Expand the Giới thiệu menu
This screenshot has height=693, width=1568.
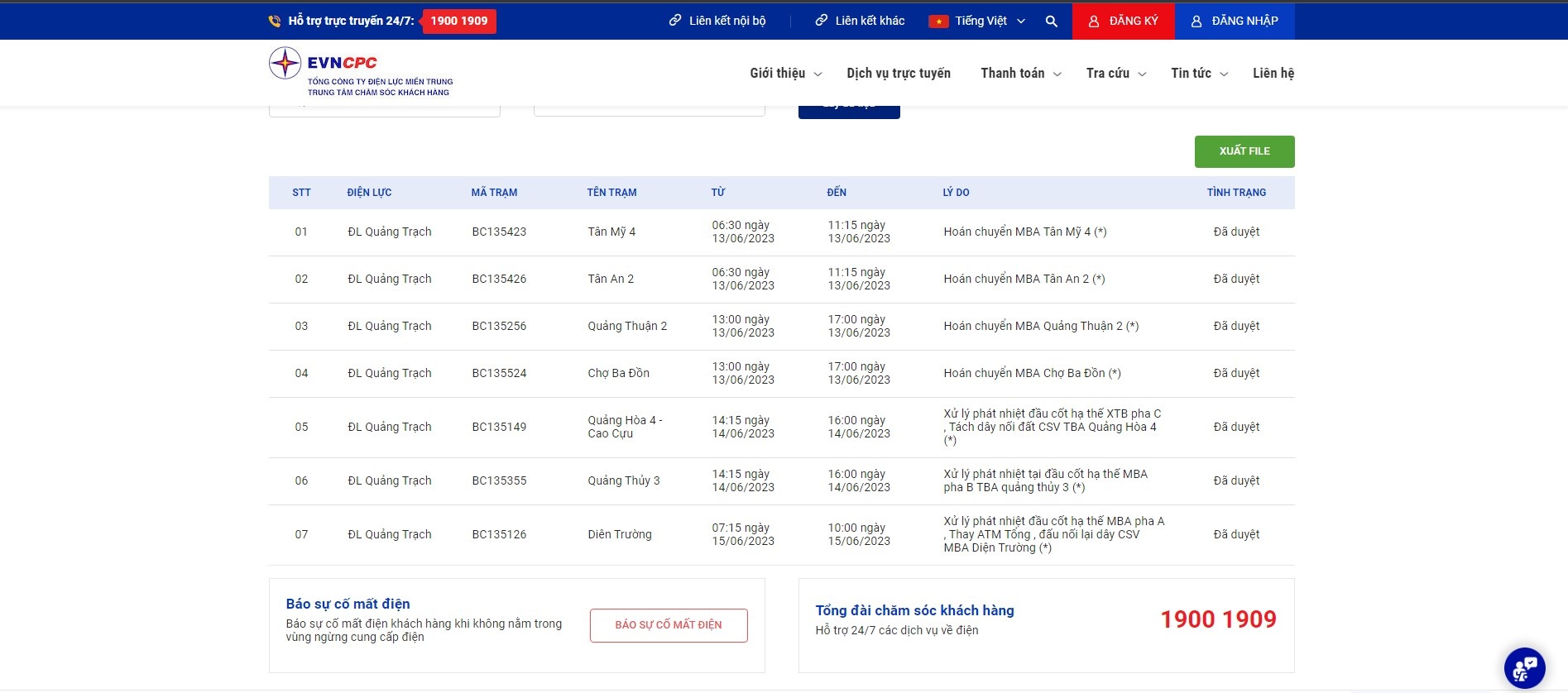(x=785, y=74)
